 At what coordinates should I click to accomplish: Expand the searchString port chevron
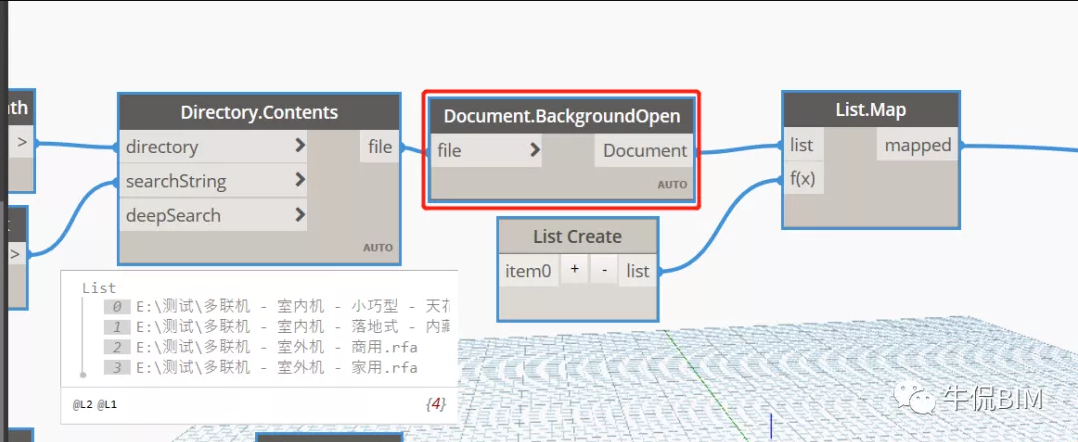tap(300, 180)
